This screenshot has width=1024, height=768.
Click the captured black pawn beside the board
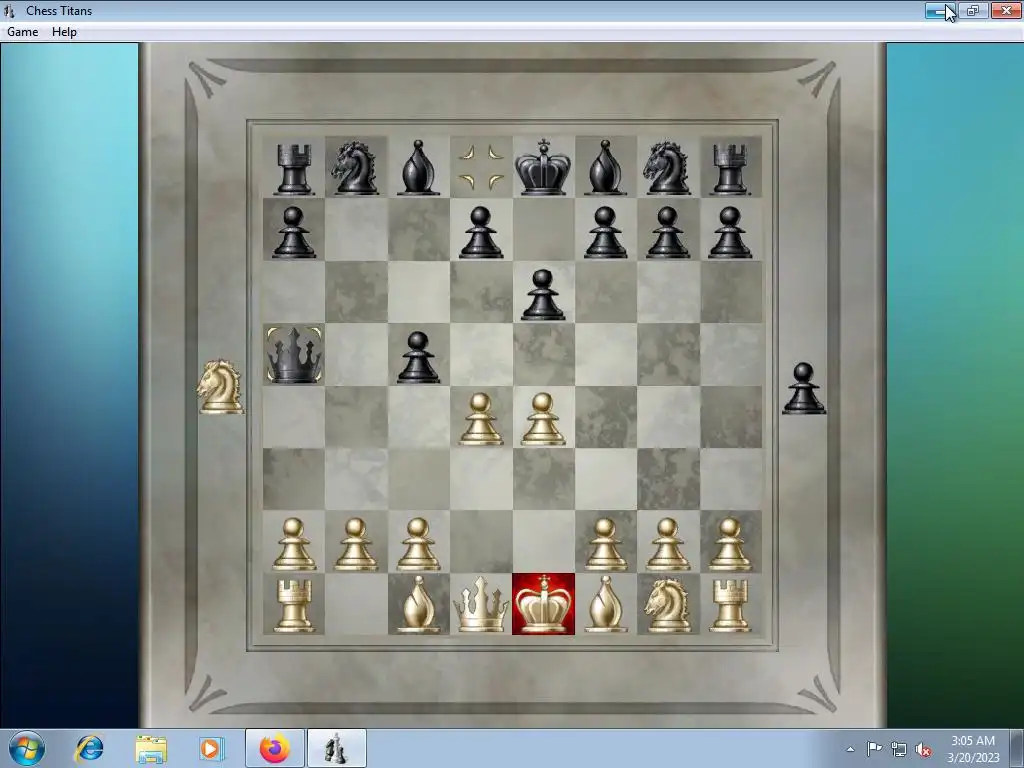(804, 389)
